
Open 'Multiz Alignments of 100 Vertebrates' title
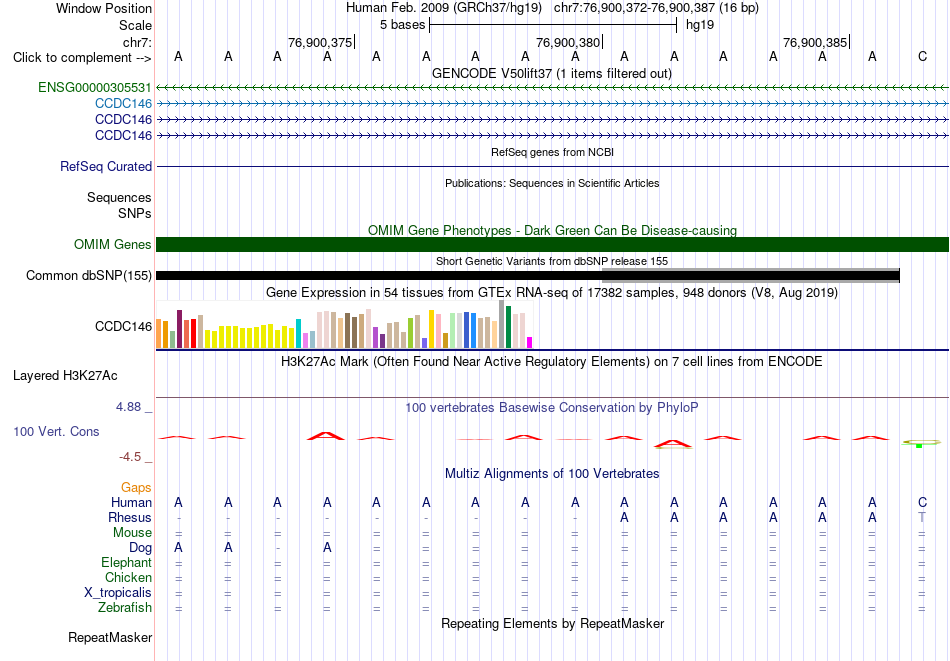coord(552,474)
